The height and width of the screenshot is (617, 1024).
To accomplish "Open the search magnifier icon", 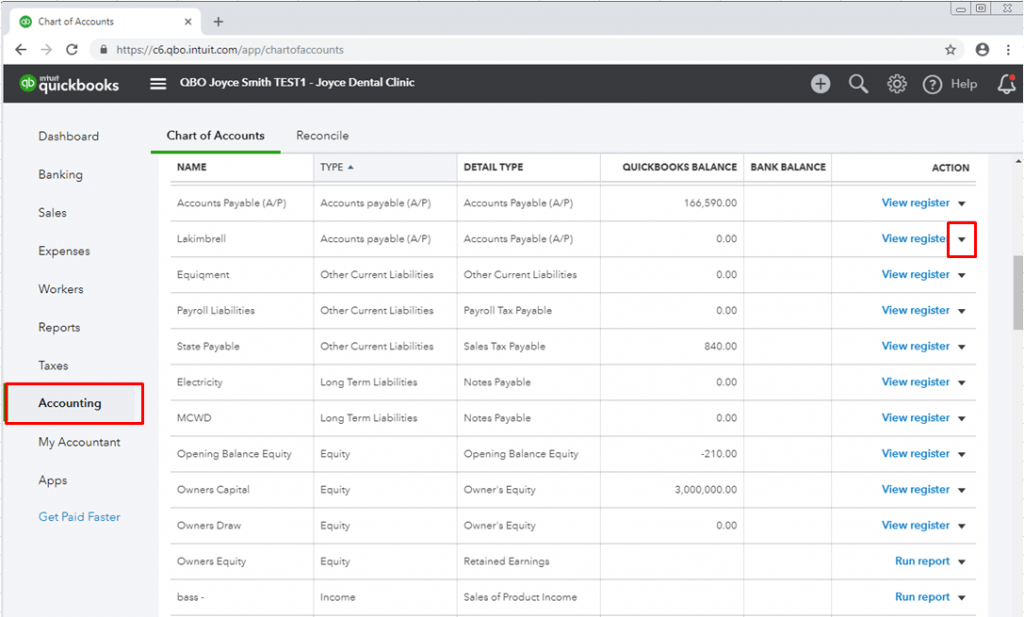I will (858, 84).
